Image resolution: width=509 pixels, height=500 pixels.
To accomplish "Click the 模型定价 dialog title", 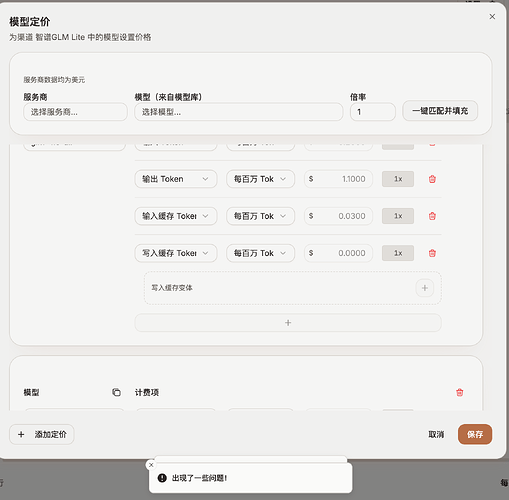I will coord(30,22).
